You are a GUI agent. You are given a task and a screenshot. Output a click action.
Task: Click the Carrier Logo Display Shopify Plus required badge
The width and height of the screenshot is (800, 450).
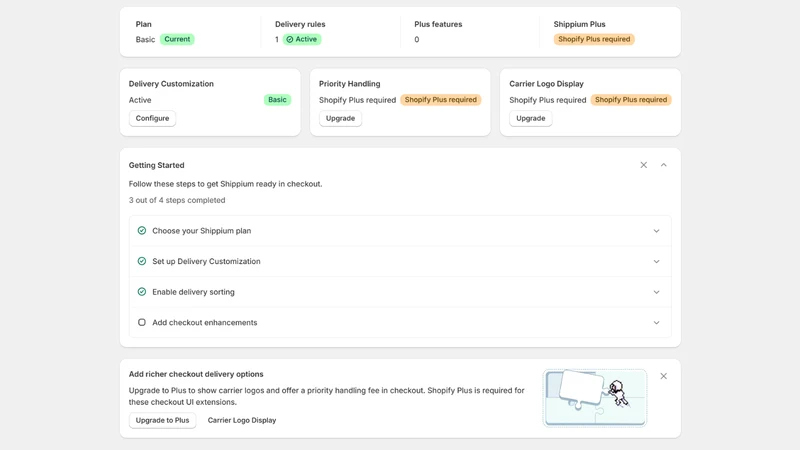click(x=631, y=99)
